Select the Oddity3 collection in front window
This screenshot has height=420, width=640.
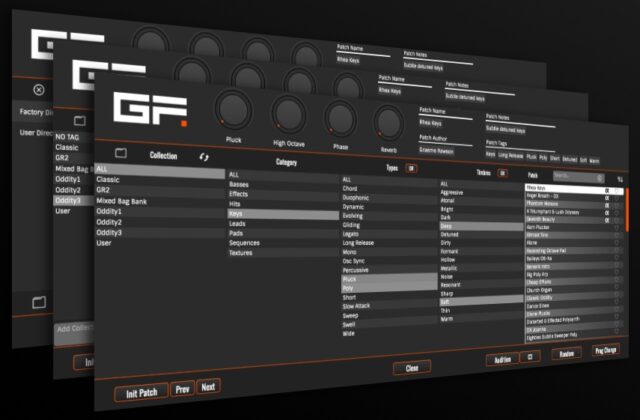click(160, 233)
